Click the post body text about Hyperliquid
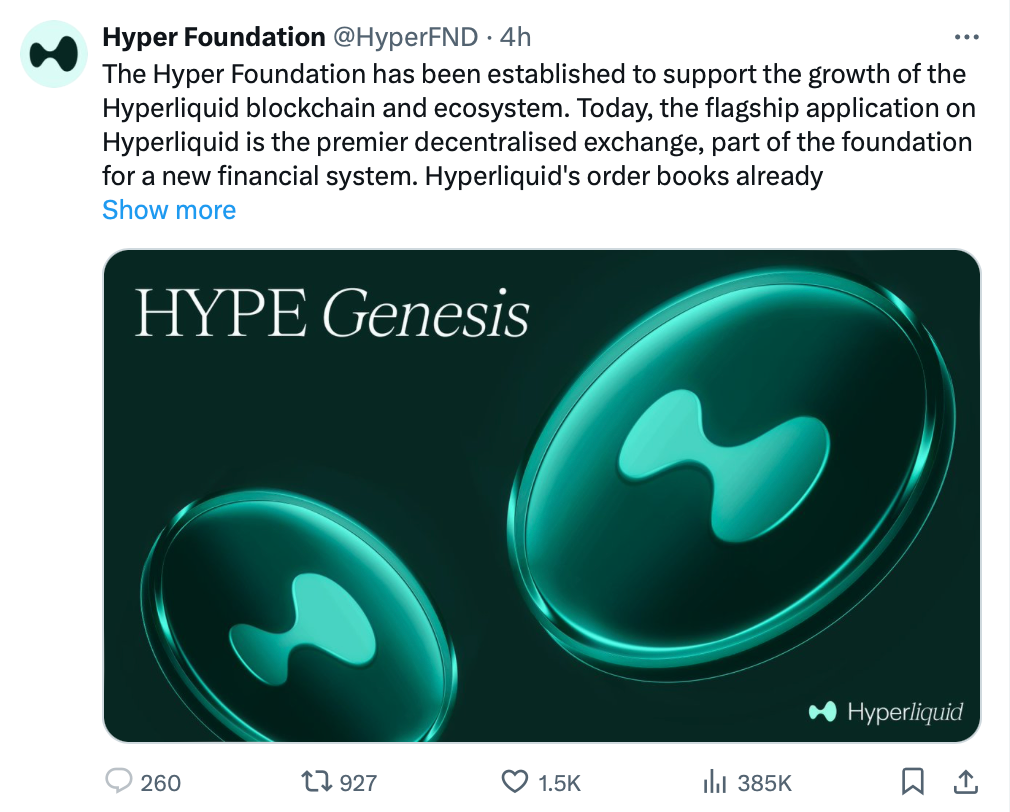Viewport: 1010px width, 812px height. point(539,125)
